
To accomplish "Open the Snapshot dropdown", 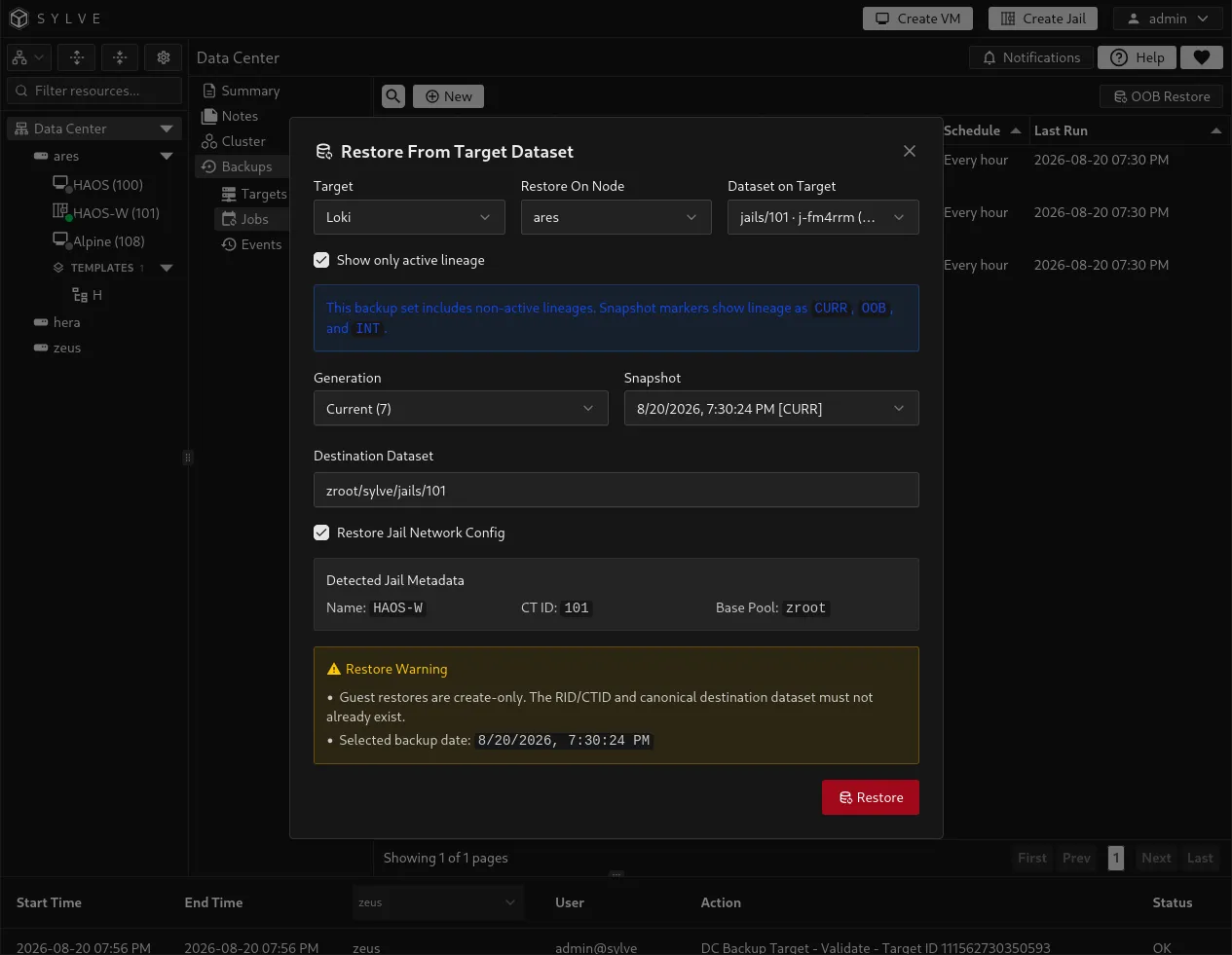I will point(771,409).
